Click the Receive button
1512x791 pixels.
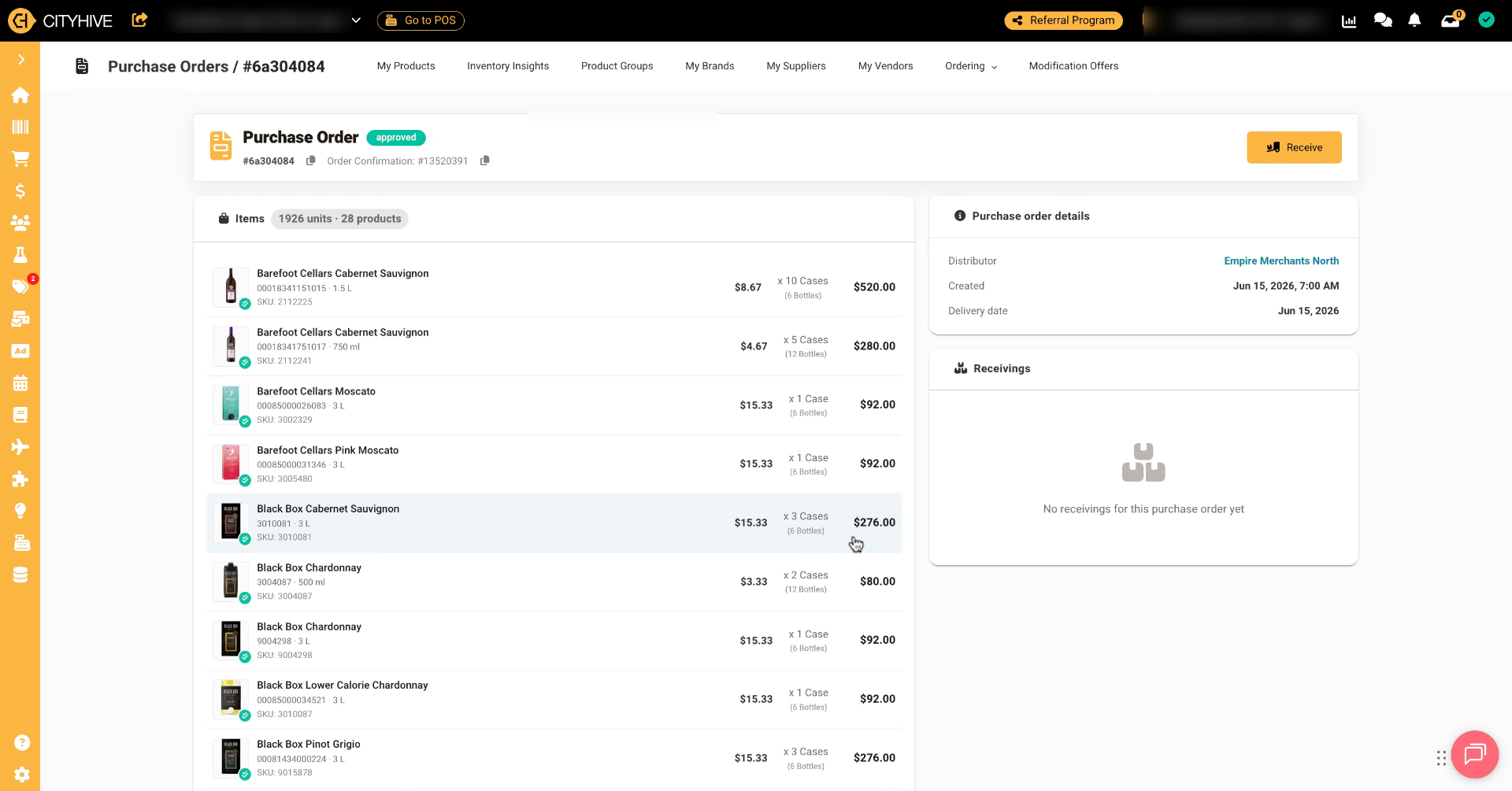[1294, 147]
